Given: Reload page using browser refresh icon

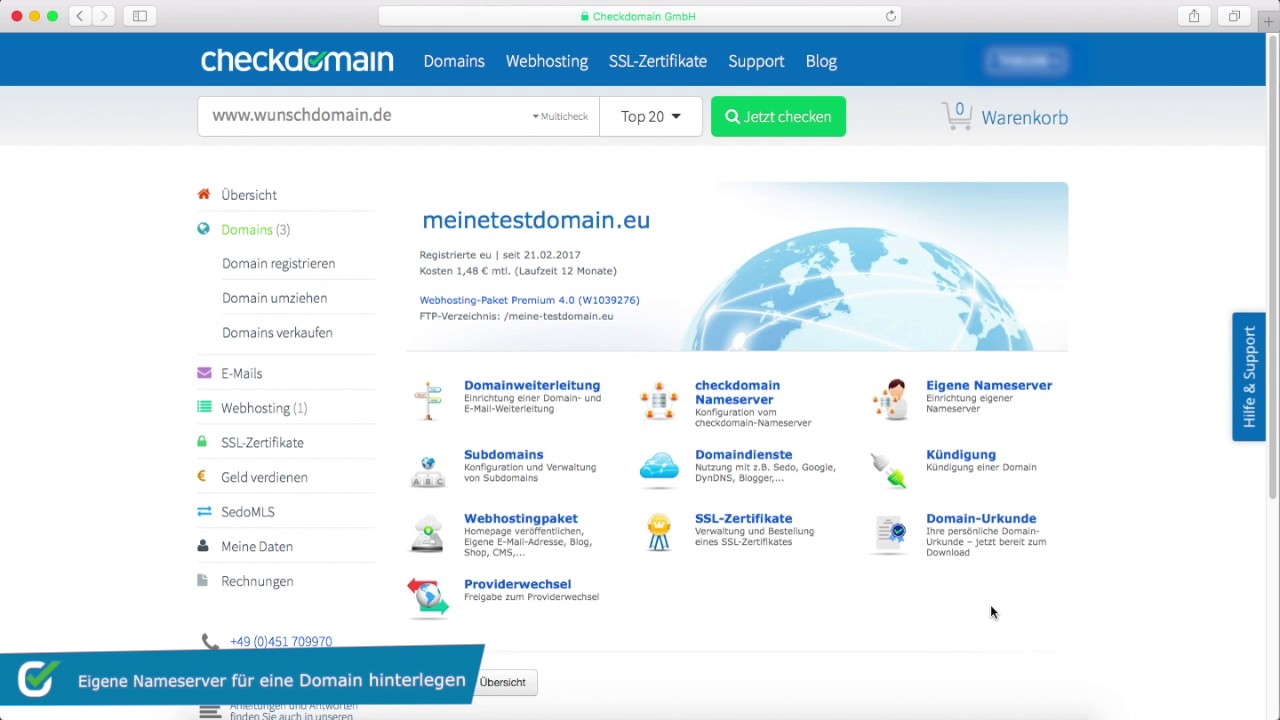Looking at the screenshot, I should [x=890, y=16].
